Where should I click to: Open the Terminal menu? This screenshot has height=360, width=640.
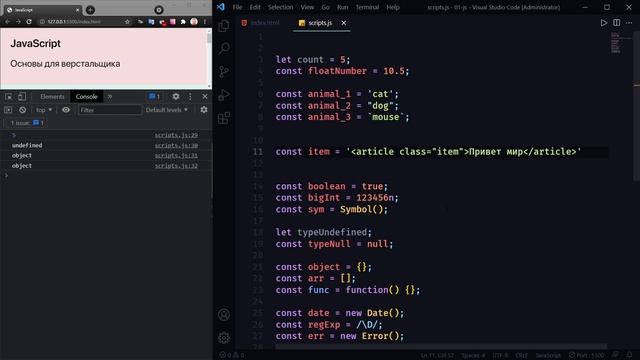tap(367, 7)
